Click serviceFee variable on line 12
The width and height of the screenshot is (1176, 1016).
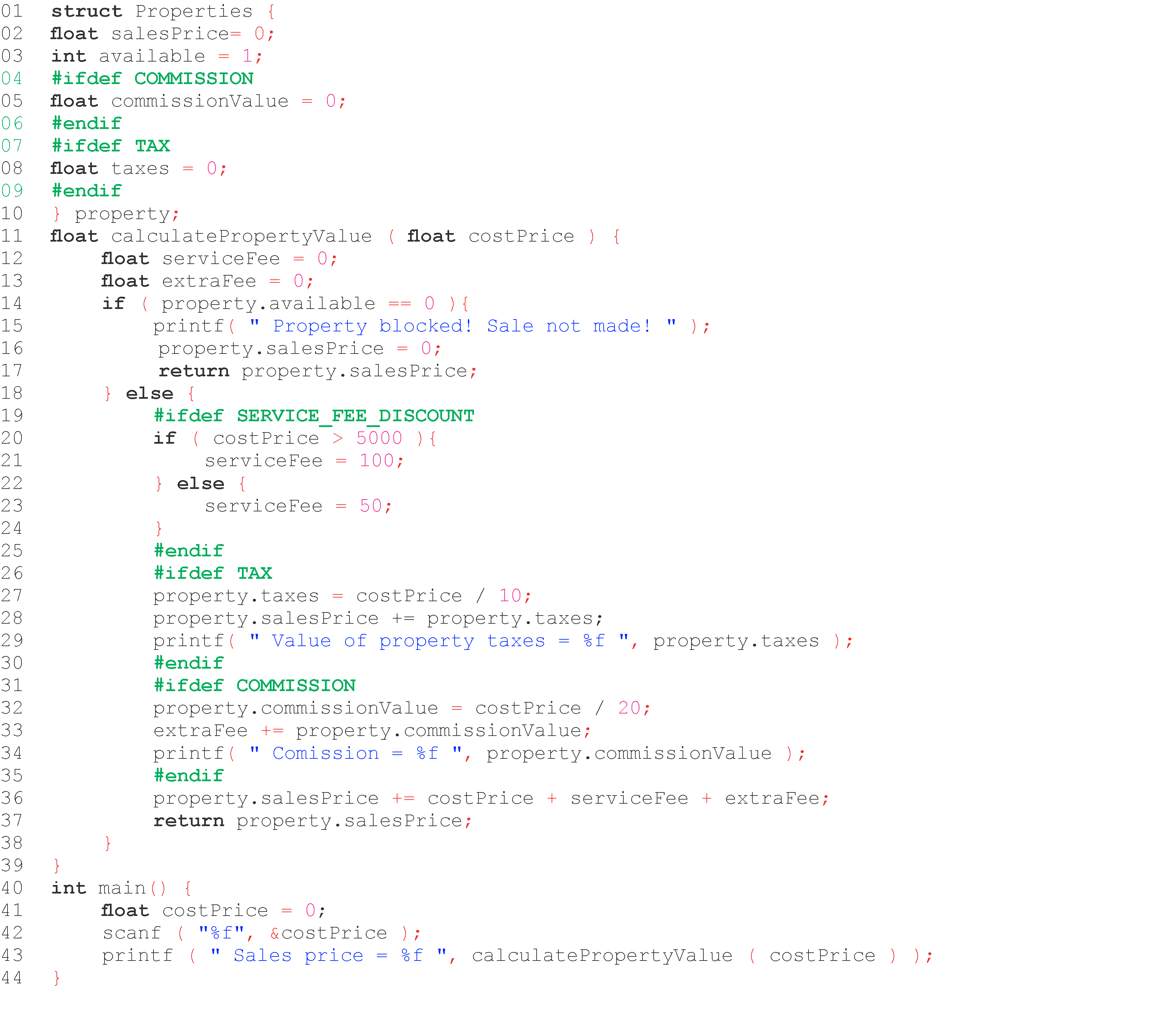point(221,259)
